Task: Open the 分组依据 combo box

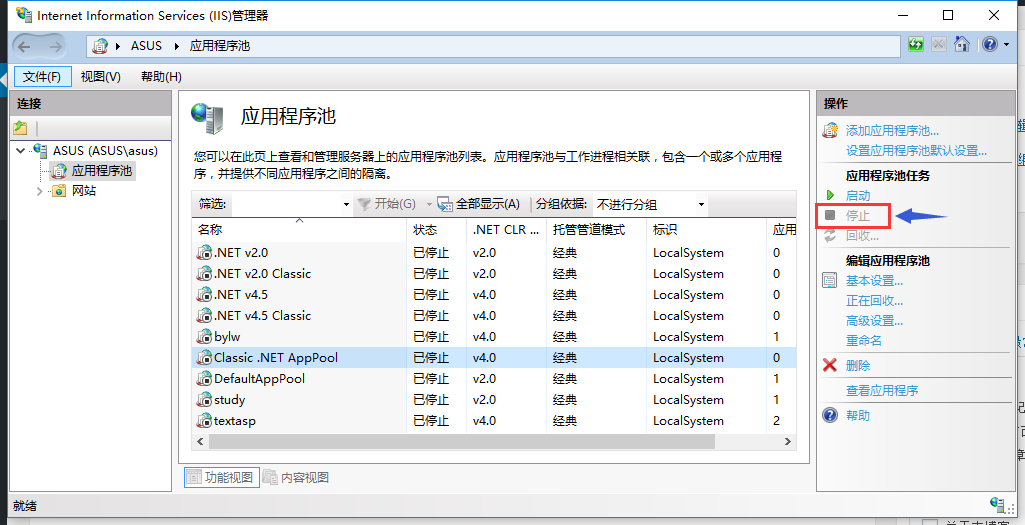Action: pos(650,205)
